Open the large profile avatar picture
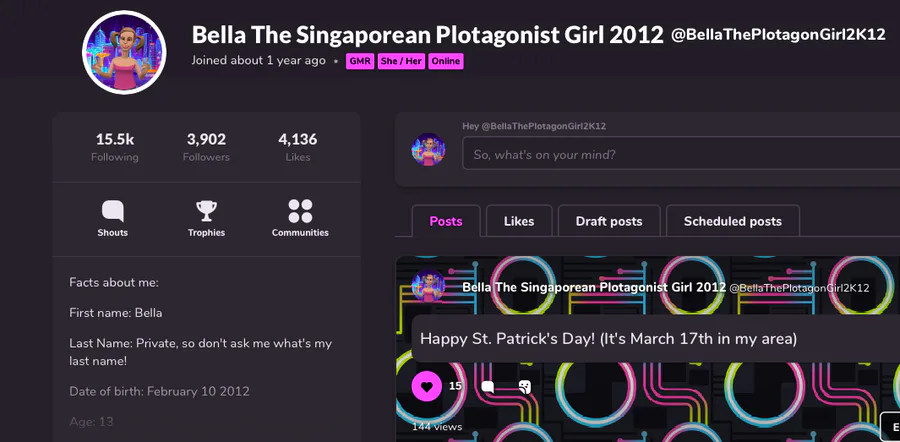Image resolution: width=900 pixels, height=442 pixels. (124, 52)
